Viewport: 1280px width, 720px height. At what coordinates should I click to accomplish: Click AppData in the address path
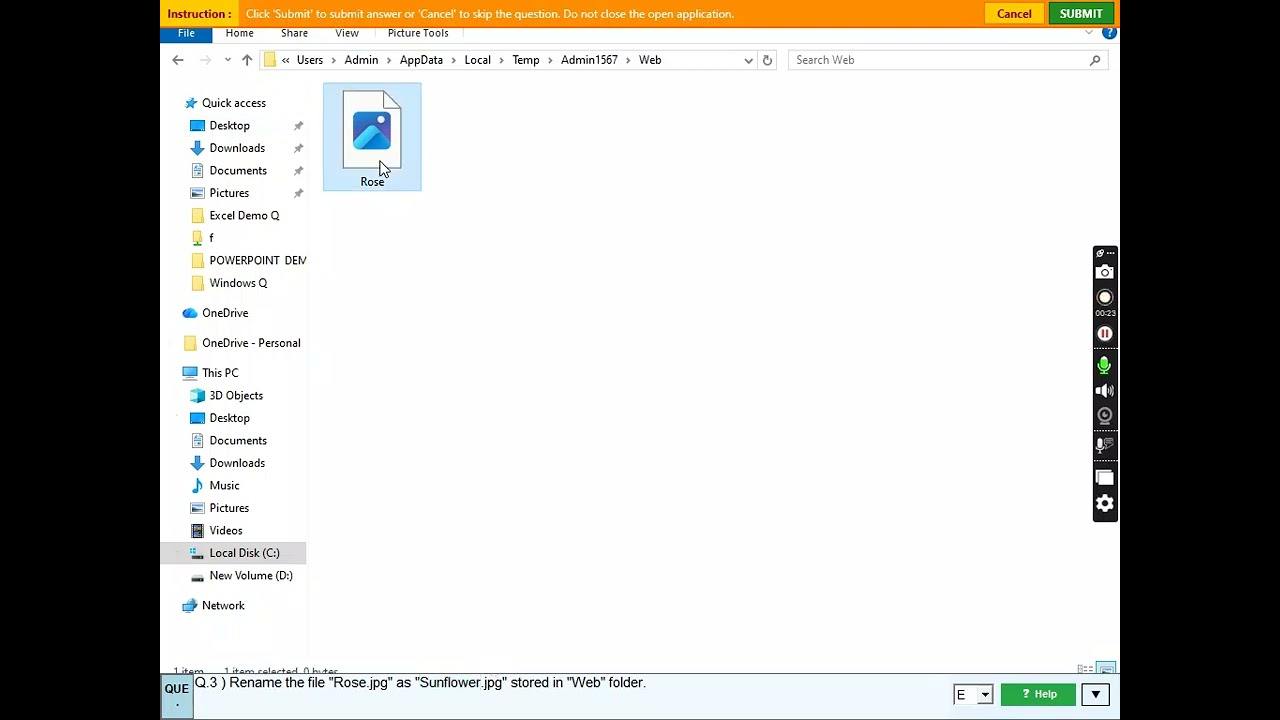point(421,60)
